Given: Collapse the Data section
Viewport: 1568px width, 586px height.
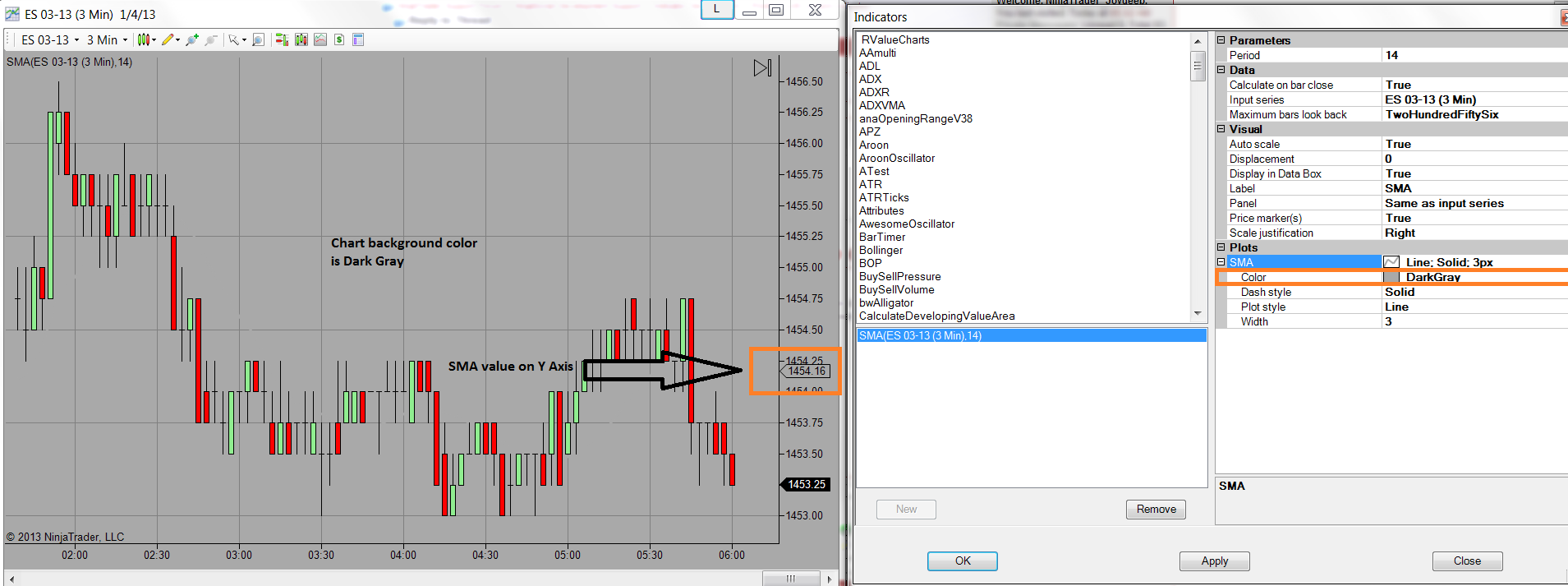Looking at the screenshot, I should click(x=1221, y=70).
